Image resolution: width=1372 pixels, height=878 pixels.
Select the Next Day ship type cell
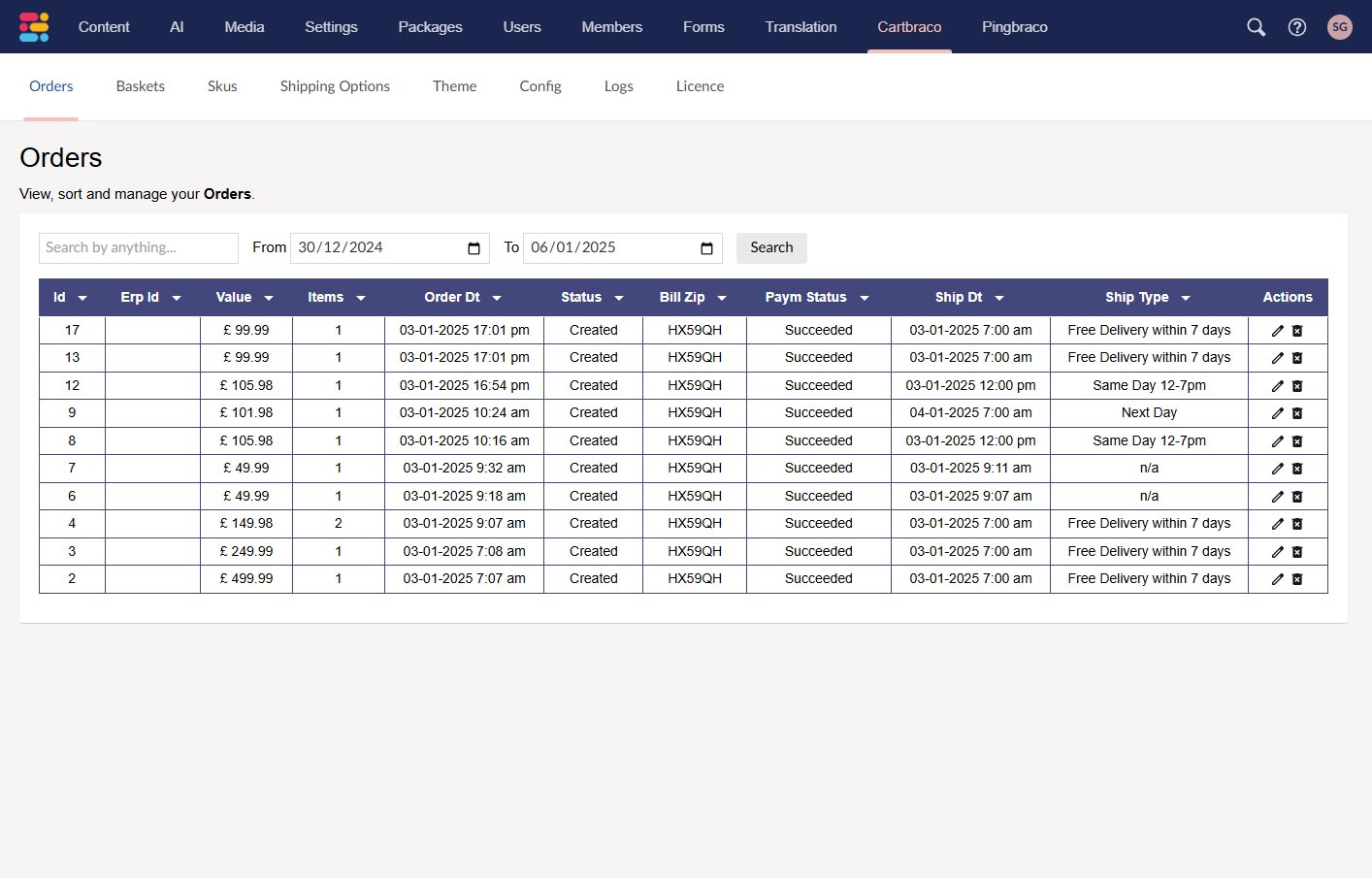click(x=1149, y=413)
